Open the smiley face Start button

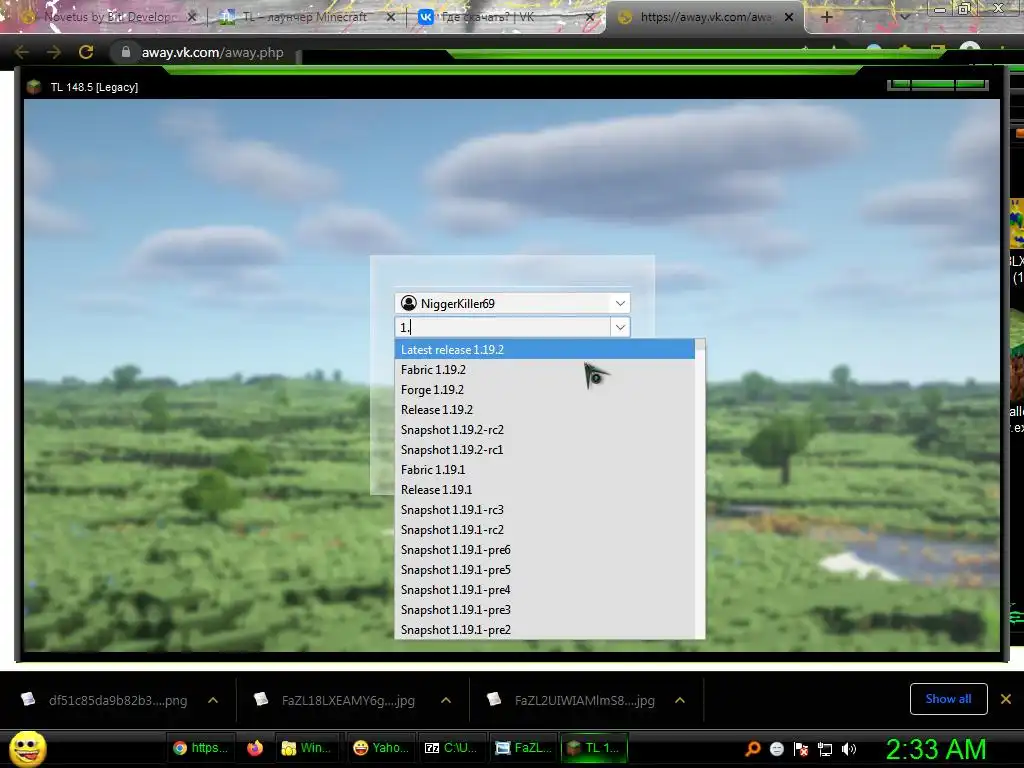click(27, 748)
